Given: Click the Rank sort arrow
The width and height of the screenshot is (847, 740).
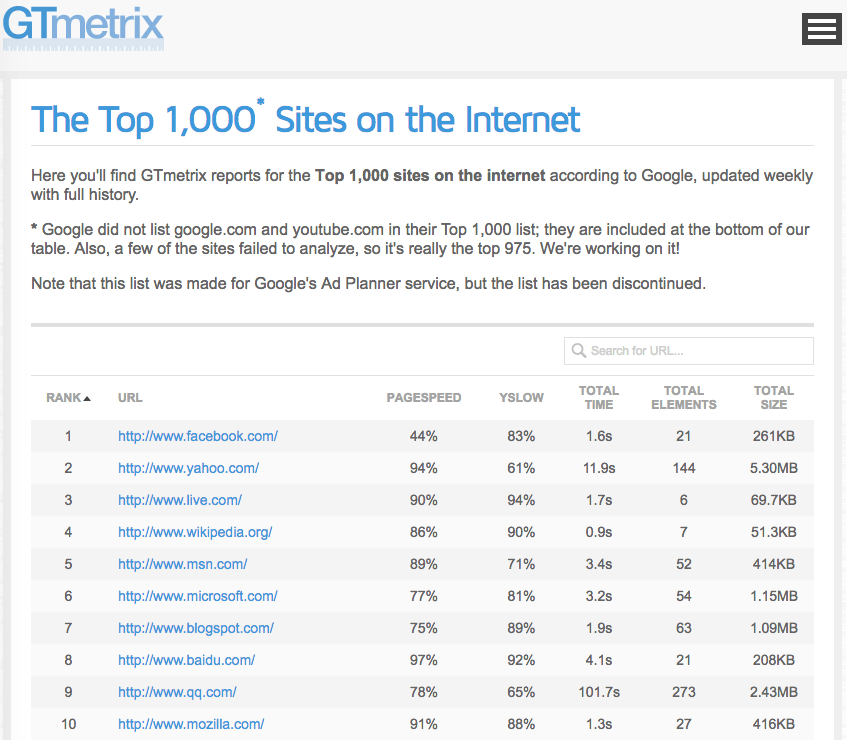Looking at the screenshot, I should coord(87,399).
